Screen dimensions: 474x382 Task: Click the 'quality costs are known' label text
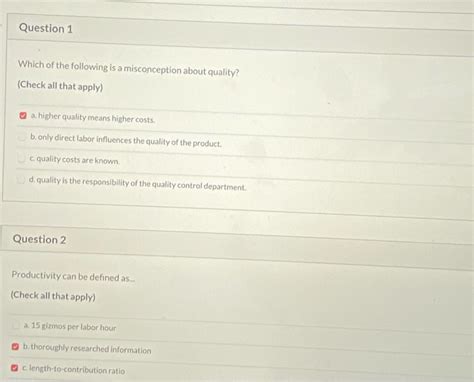tap(74, 160)
